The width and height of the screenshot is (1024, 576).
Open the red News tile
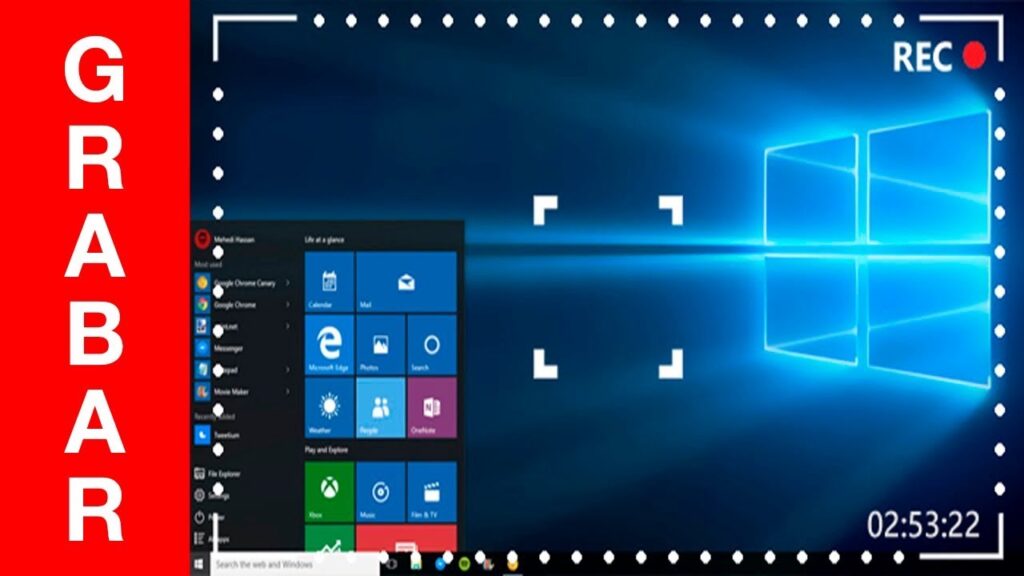click(406, 538)
